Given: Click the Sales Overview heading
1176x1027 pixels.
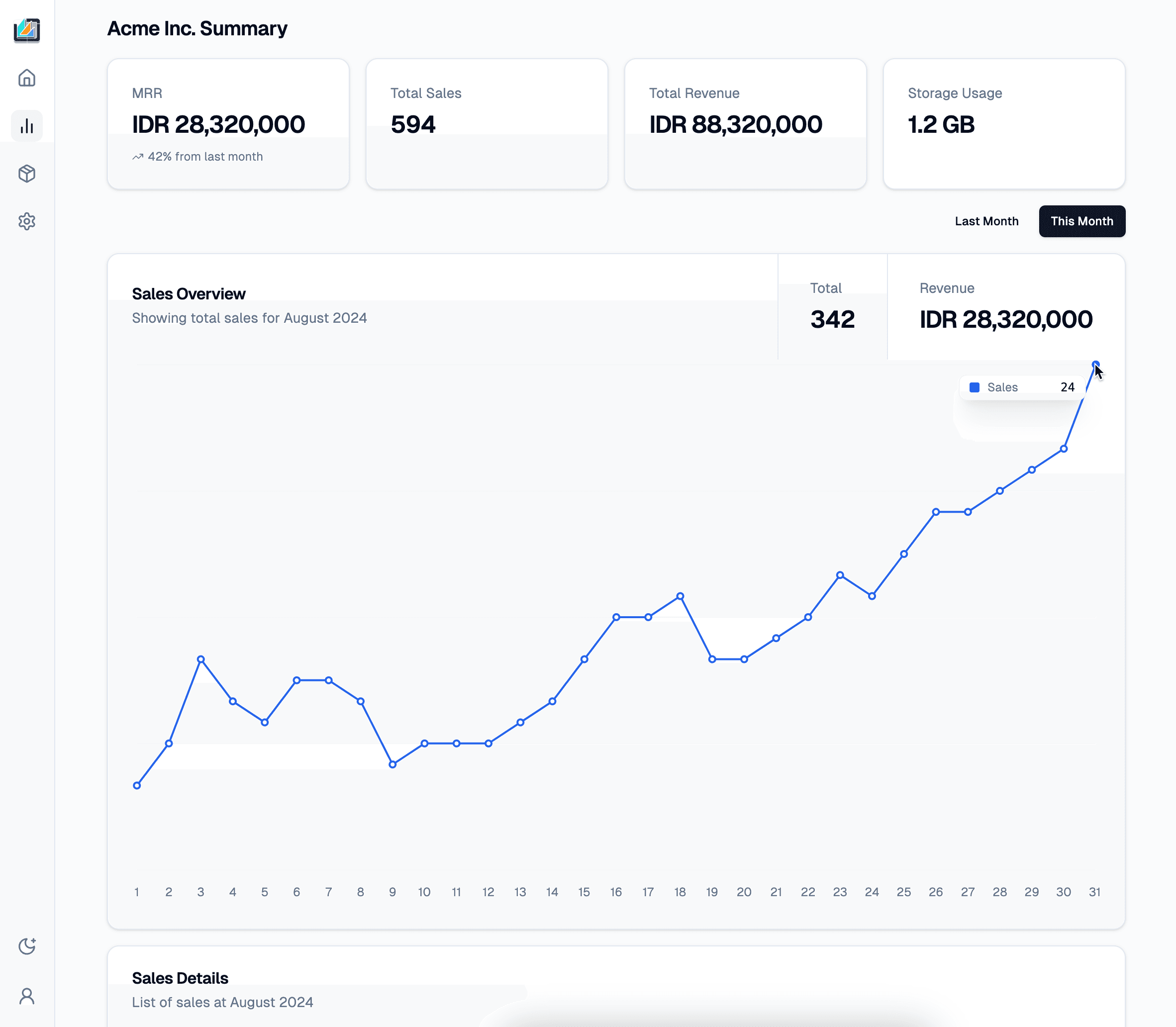Looking at the screenshot, I should [x=189, y=294].
